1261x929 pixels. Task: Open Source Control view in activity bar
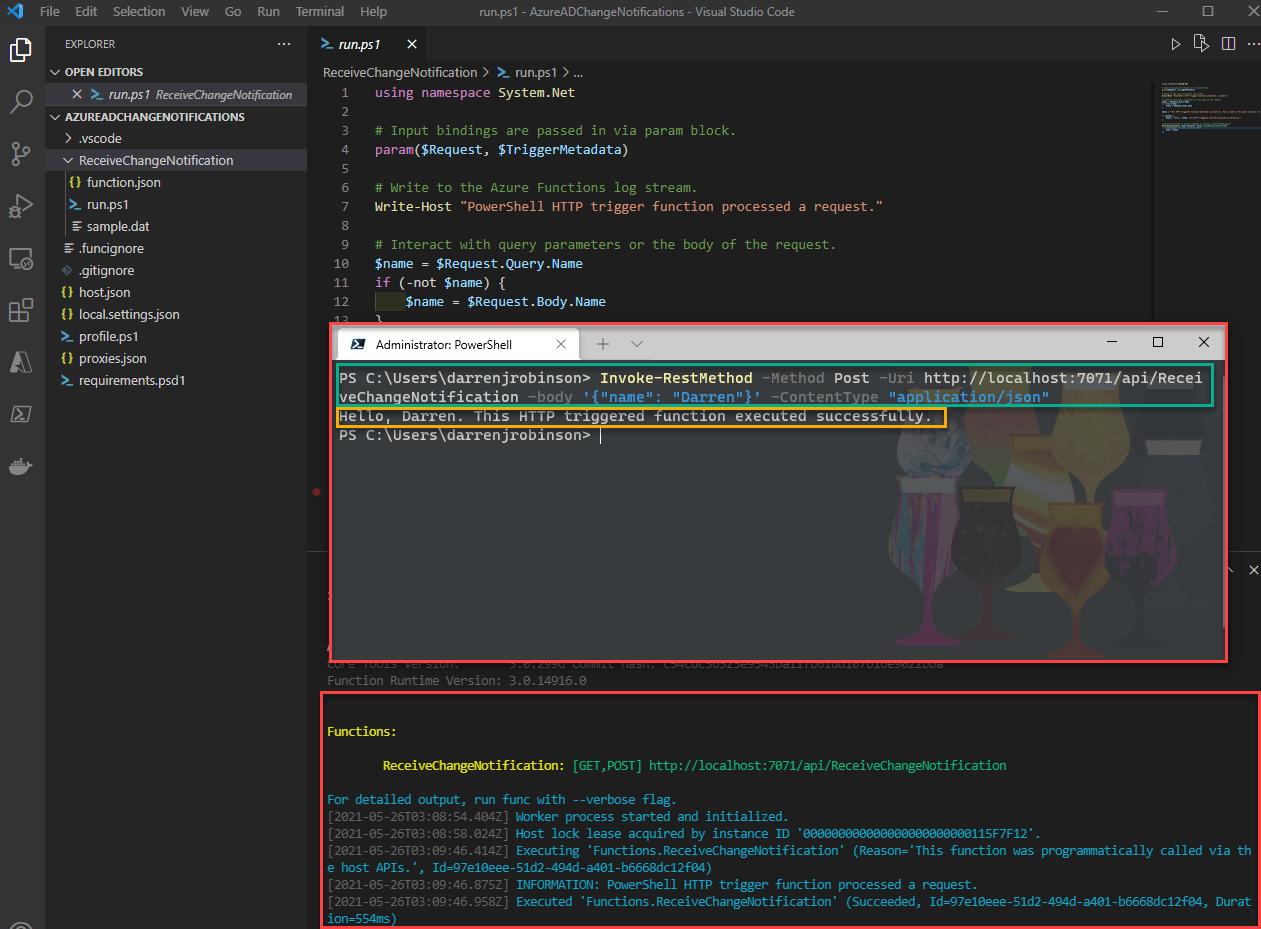click(x=21, y=153)
